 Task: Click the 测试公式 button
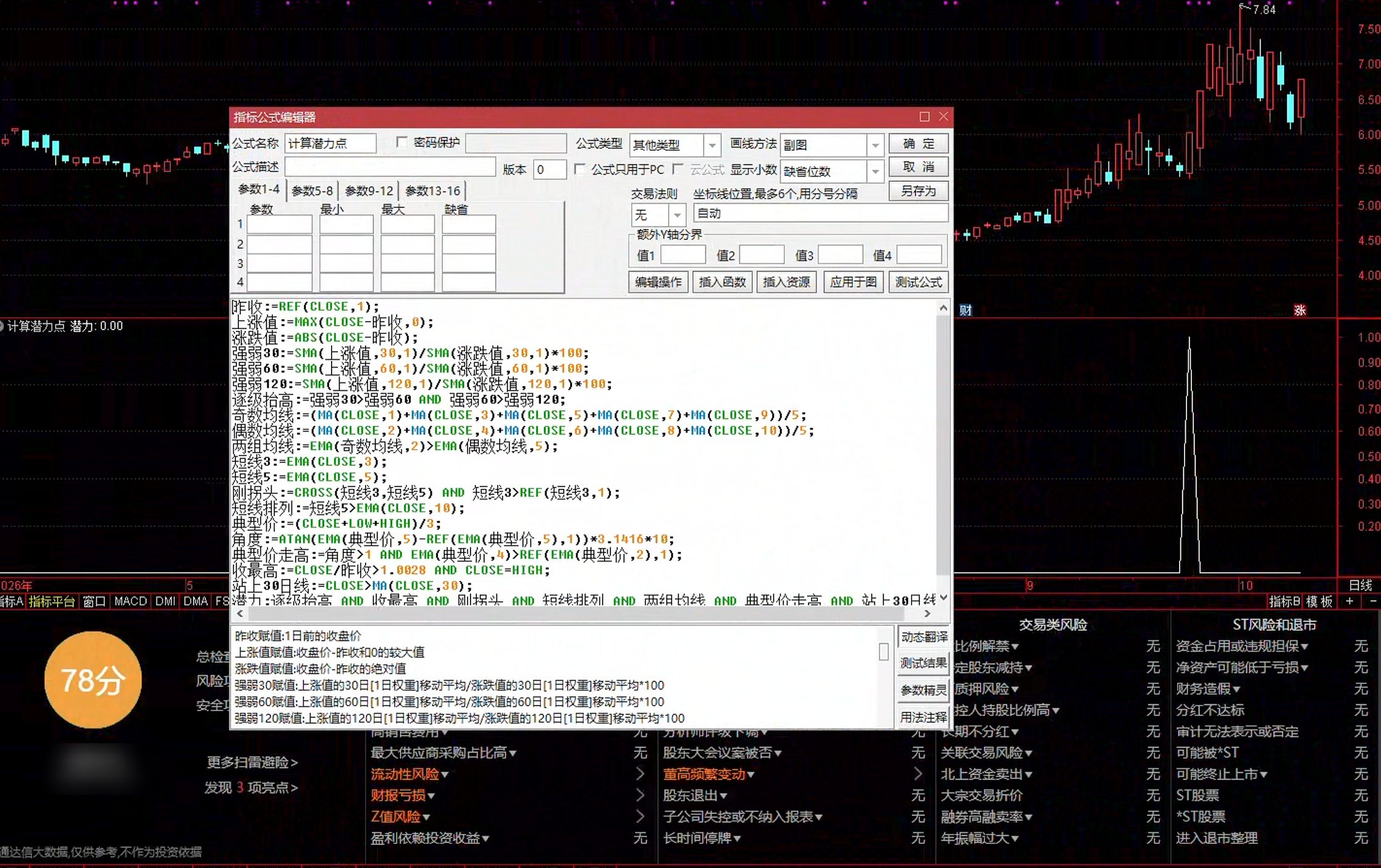pyautogui.click(x=918, y=282)
